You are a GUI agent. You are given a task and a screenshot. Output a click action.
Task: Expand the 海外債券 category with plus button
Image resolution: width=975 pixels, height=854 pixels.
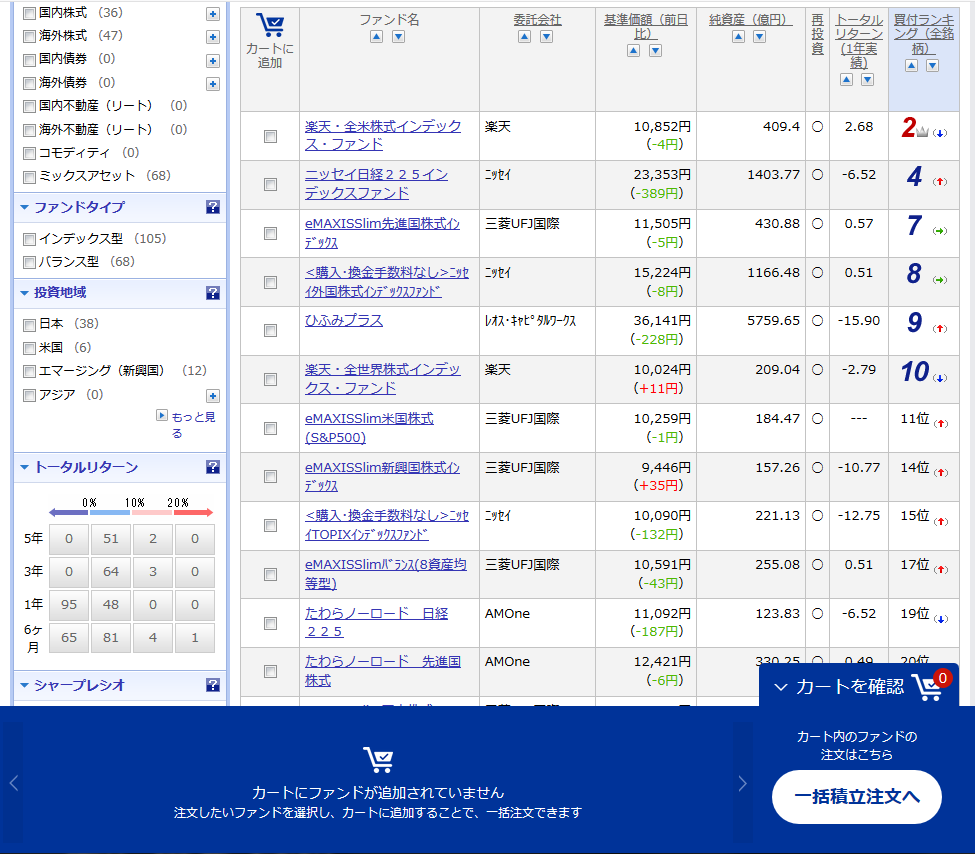(213, 84)
